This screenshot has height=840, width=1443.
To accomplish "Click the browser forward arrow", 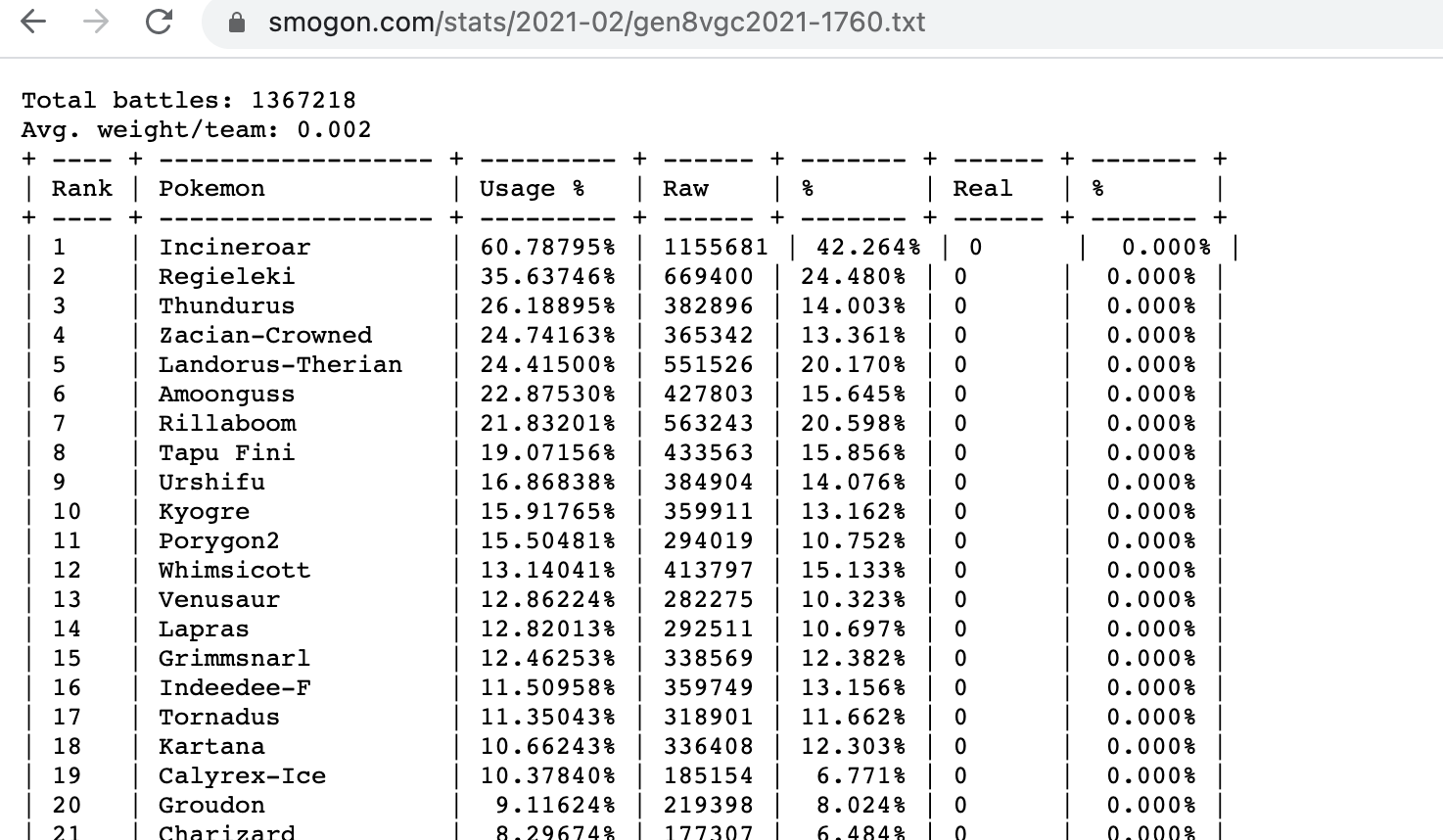I will pyautogui.click(x=96, y=22).
